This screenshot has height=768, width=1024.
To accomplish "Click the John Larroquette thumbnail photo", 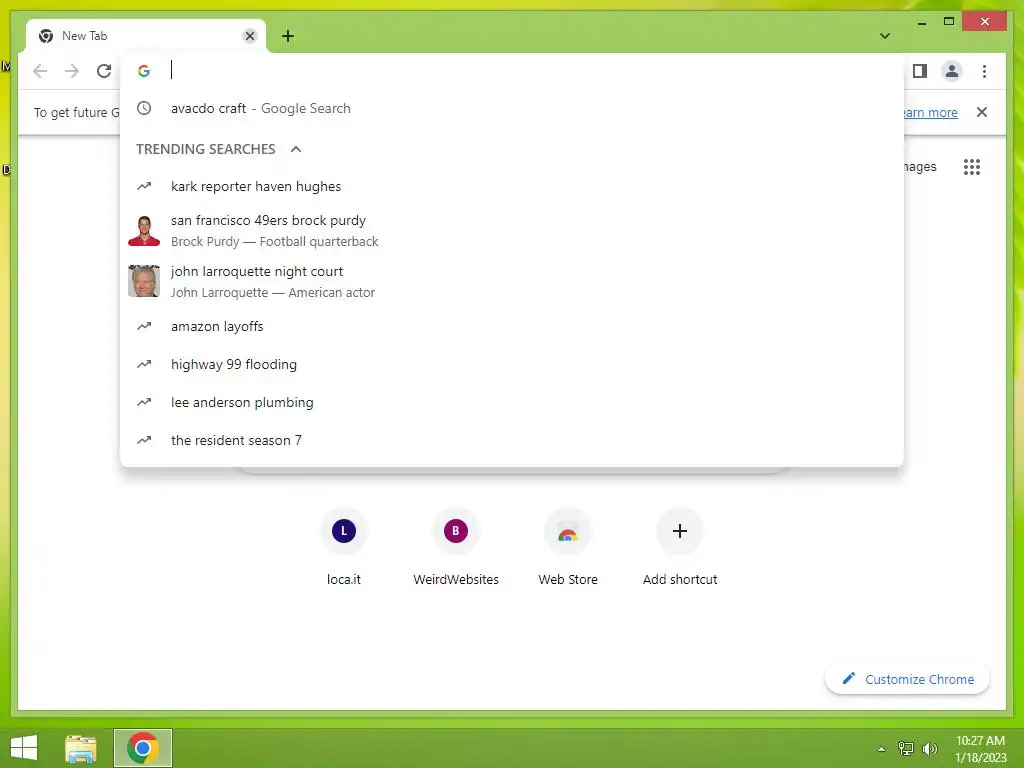I will click(x=144, y=281).
